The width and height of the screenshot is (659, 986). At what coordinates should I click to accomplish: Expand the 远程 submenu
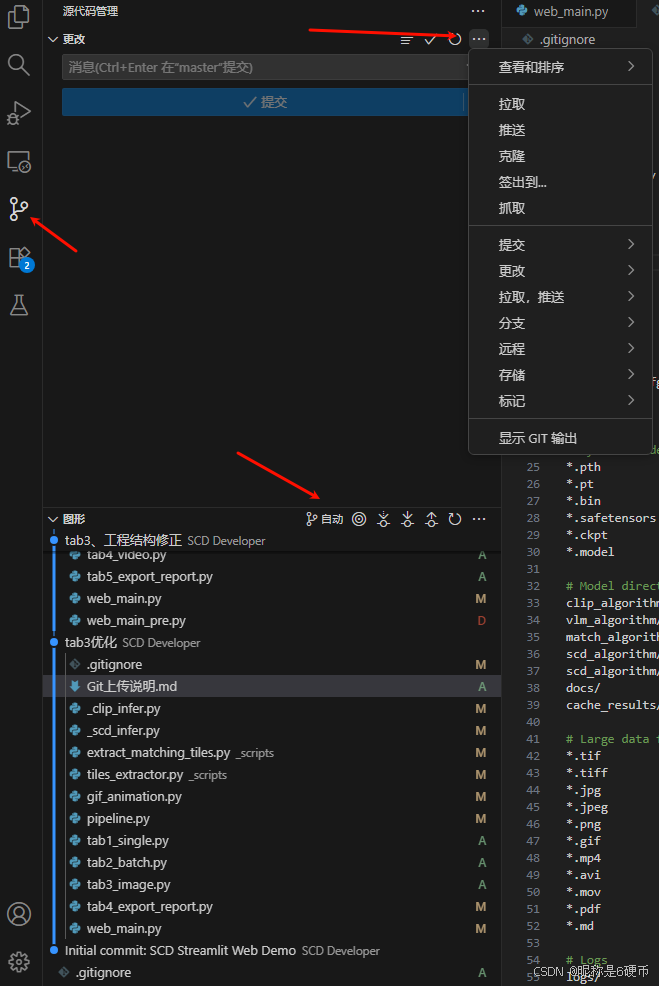(560, 349)
